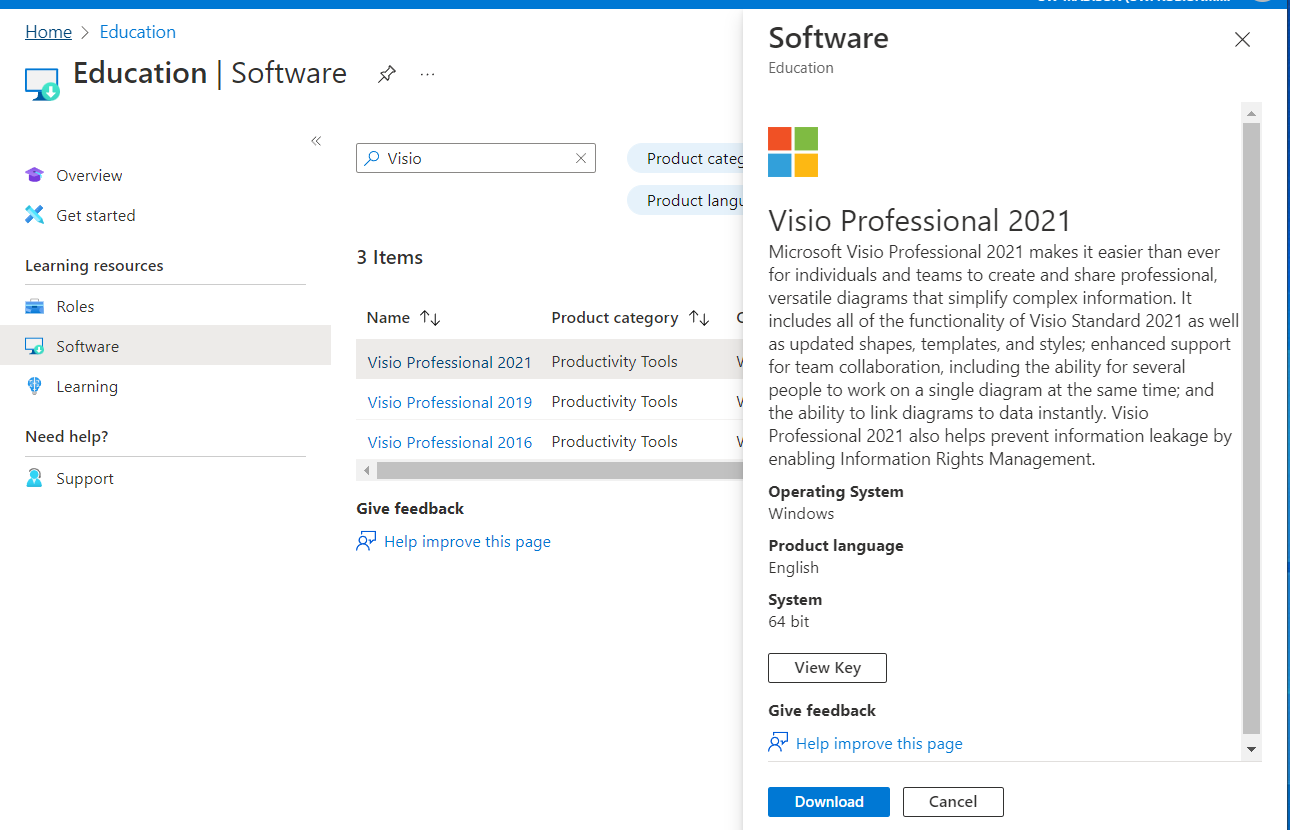1290x830 pixels.
Task: Click the Software monitor icon in sidebar
Action: (35, 346)
